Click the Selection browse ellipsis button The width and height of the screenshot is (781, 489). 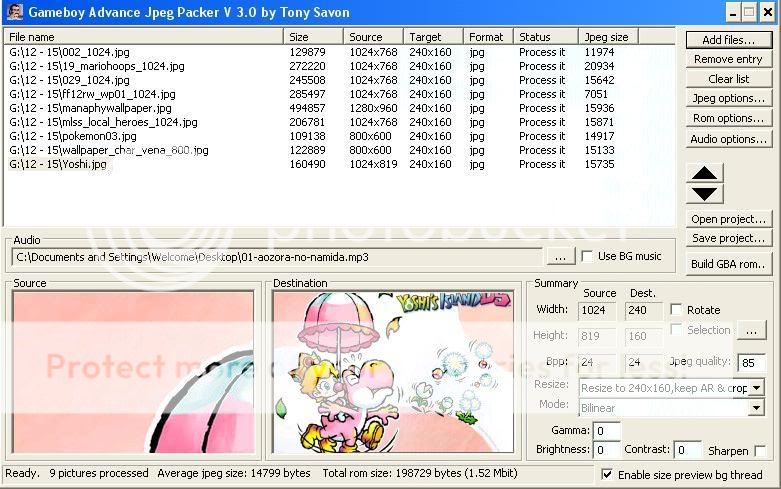click(x=751, y=330)
